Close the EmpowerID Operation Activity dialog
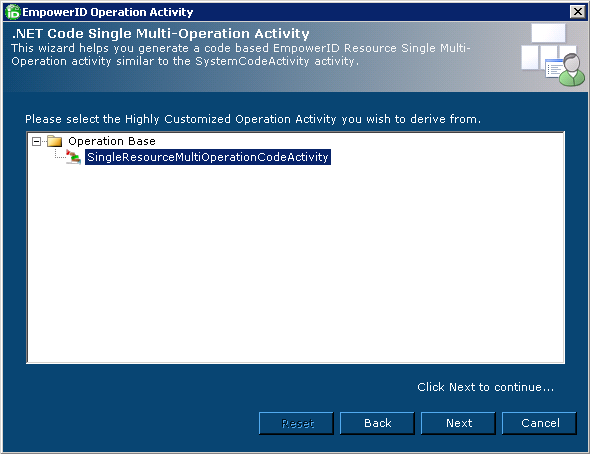Image resolution: width=590 pixels, height=454 pixels. [x=578, y=12]
